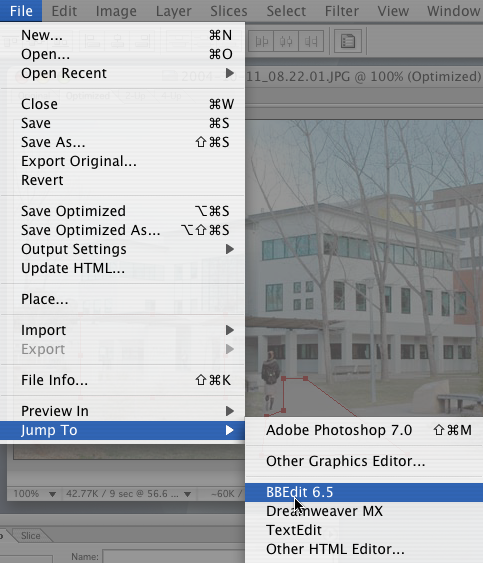
Task: Open the Slices menu in menu bar
Action: click(x=229, y=11)
